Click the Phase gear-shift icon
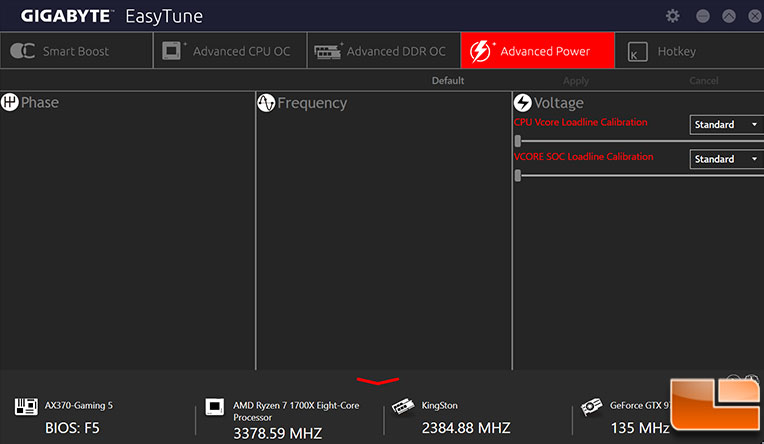This screenshot has height=444, width=764. pos(10,102)
